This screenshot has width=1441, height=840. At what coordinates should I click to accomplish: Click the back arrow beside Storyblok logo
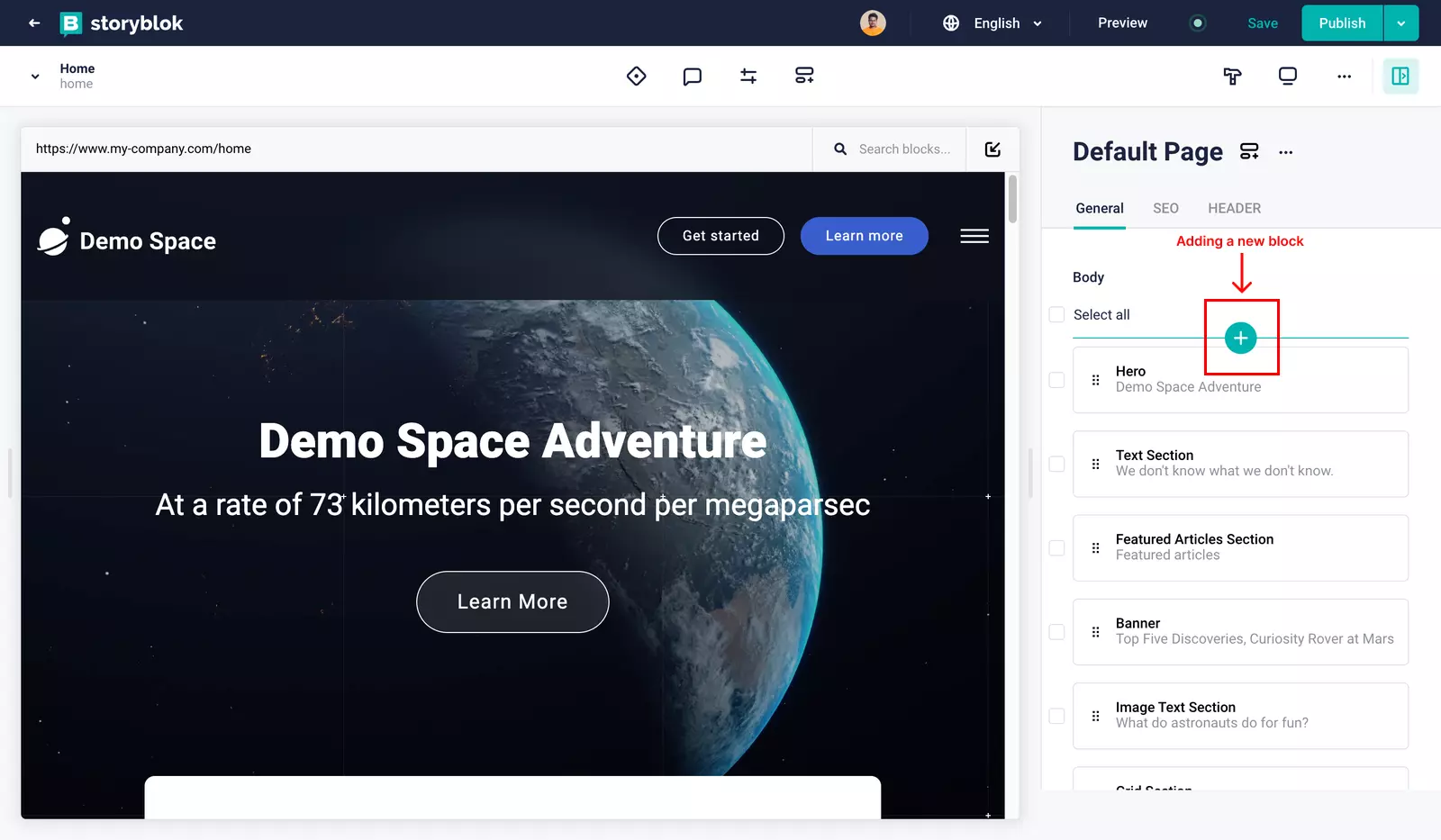click(x=34, y=23)
